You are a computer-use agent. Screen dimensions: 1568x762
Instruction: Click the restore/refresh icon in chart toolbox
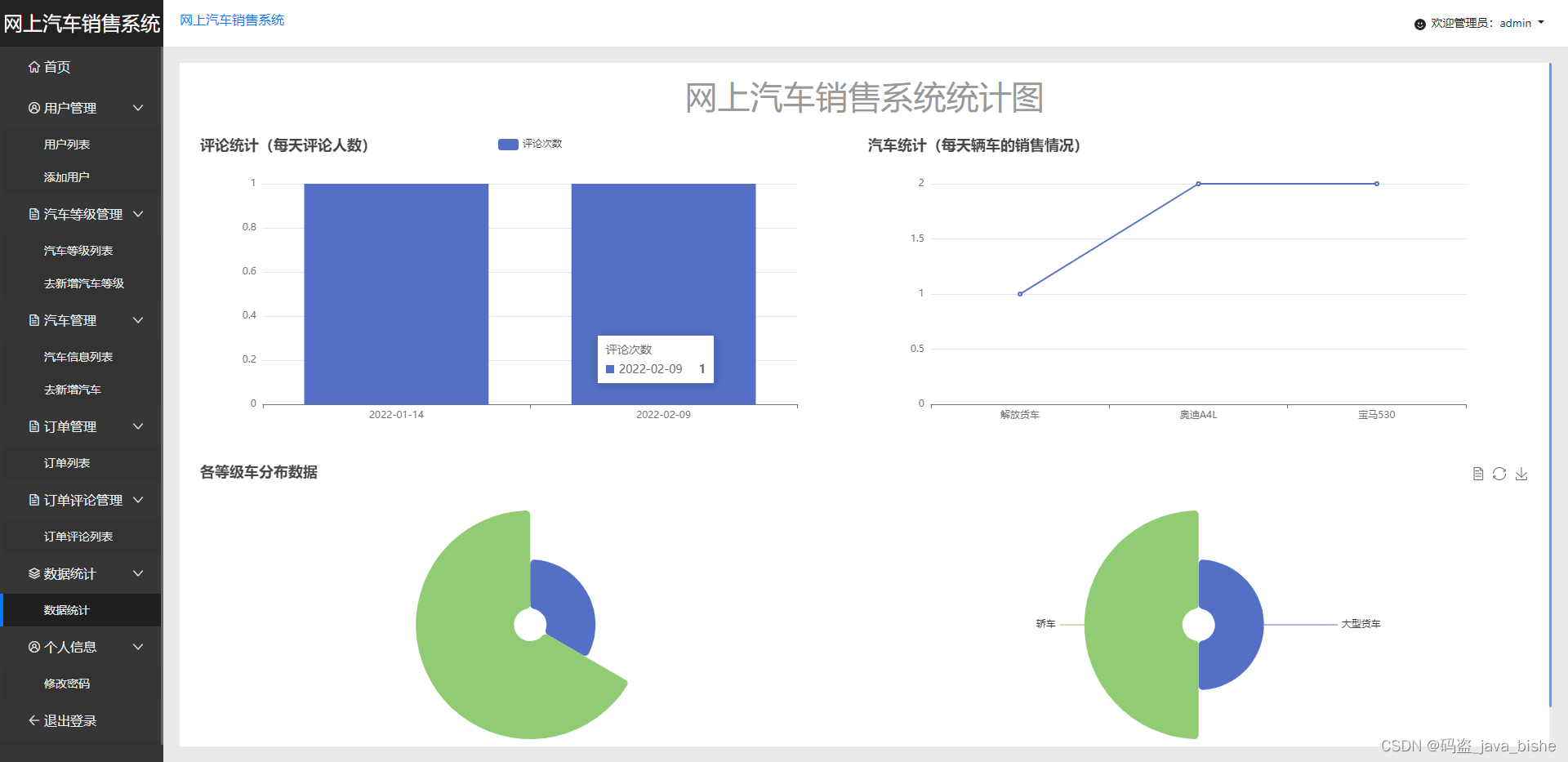1499,474
